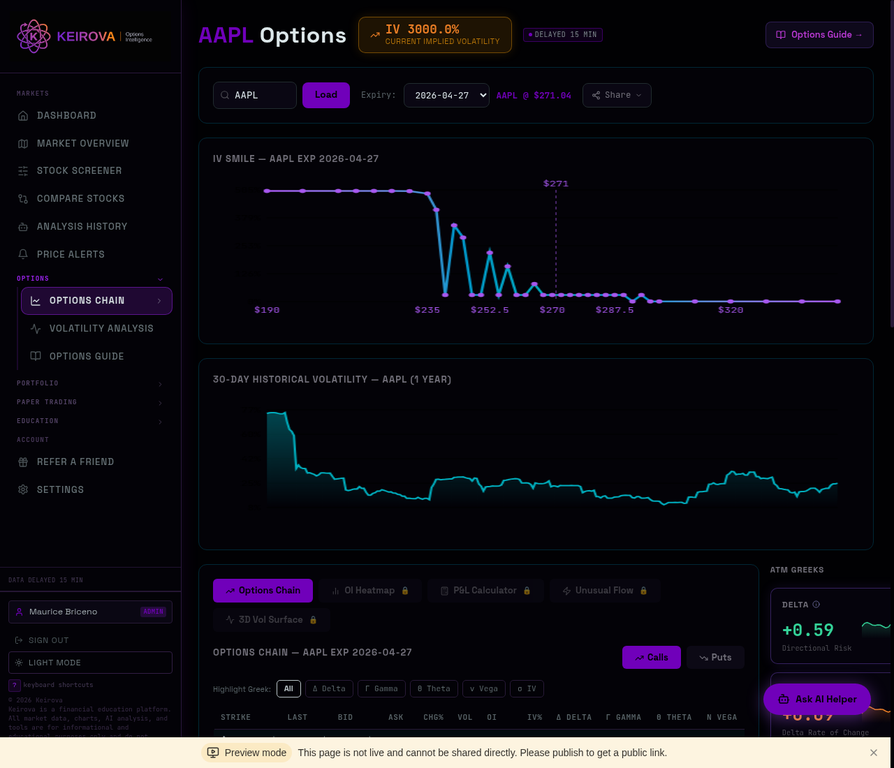The image size is (894, 768).
Task: Select the locked Unusual Flow tab
Action: tap(605, 591)
